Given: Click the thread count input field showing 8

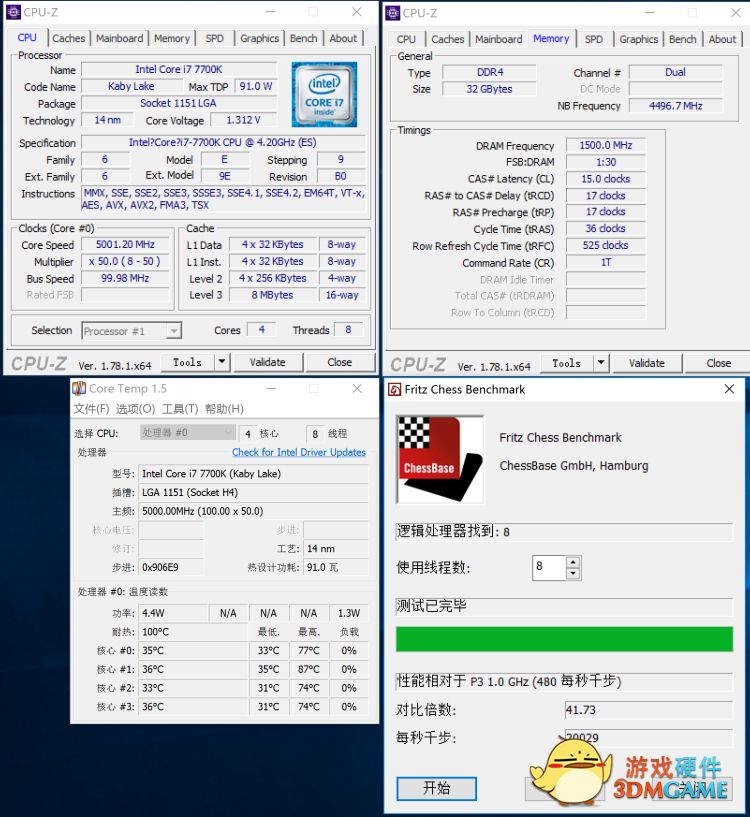Looking at the screenshot, I should 549,567.
